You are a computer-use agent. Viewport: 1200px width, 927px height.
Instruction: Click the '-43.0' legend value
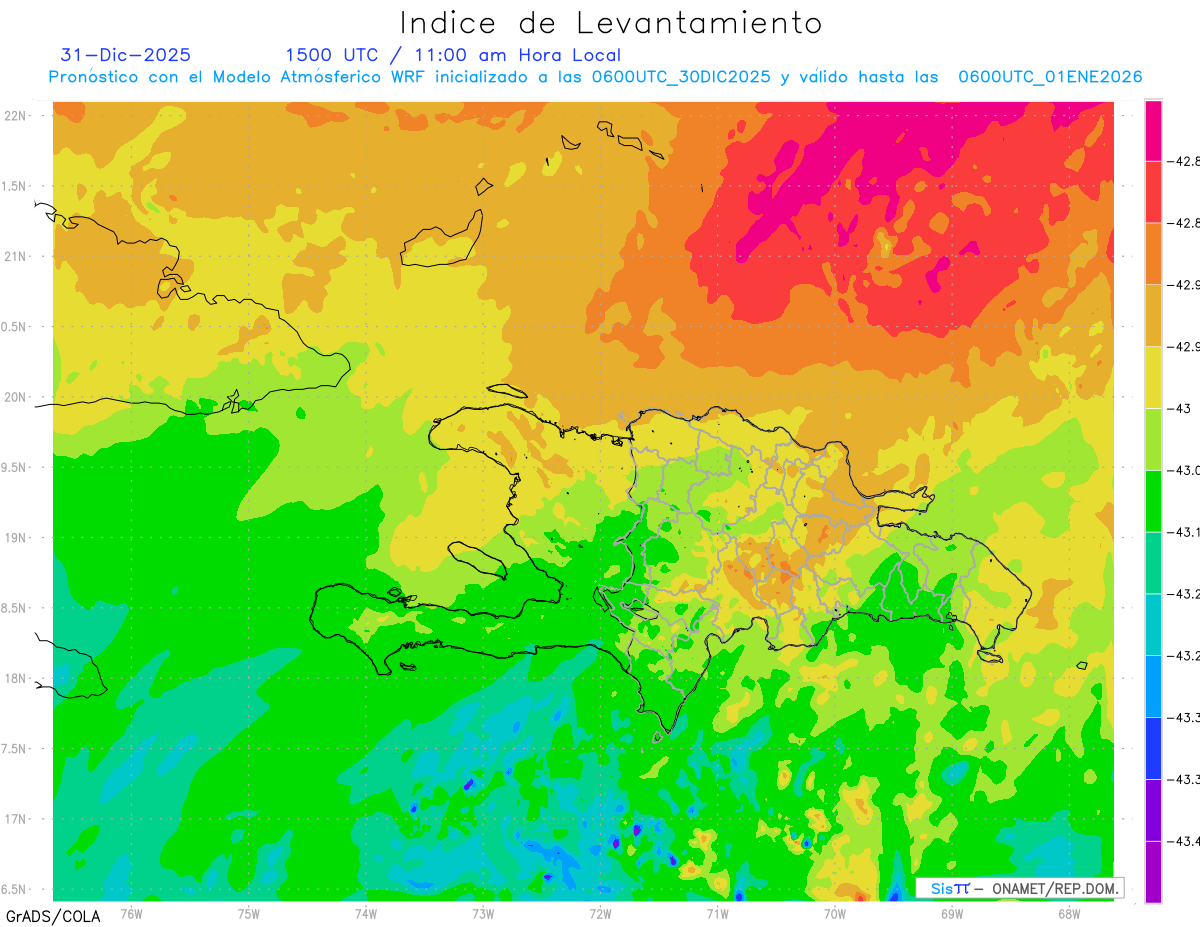[1185, 470]
